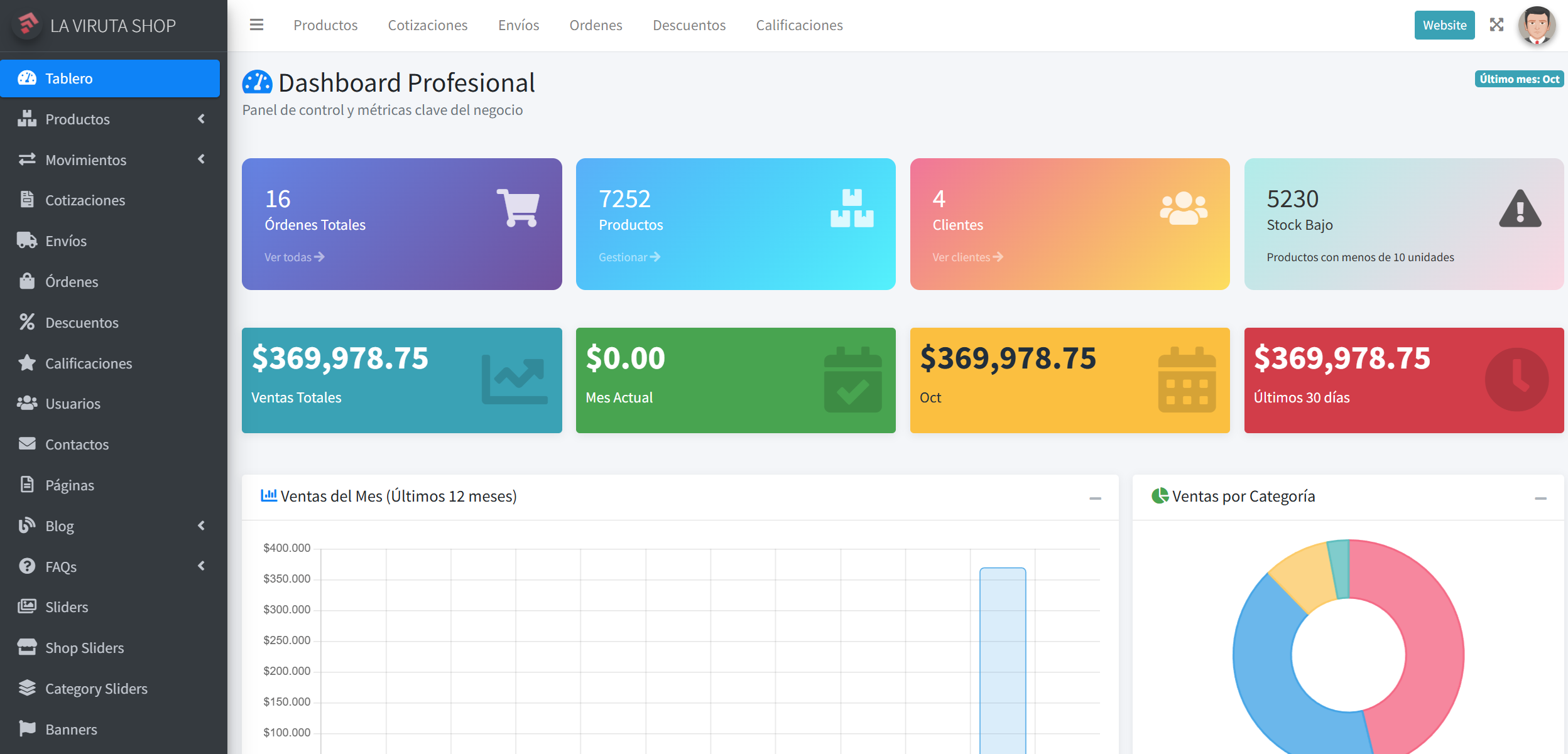Open the sidebar hamburger menu icon
1568x754 pixels.
coord(256,24)
